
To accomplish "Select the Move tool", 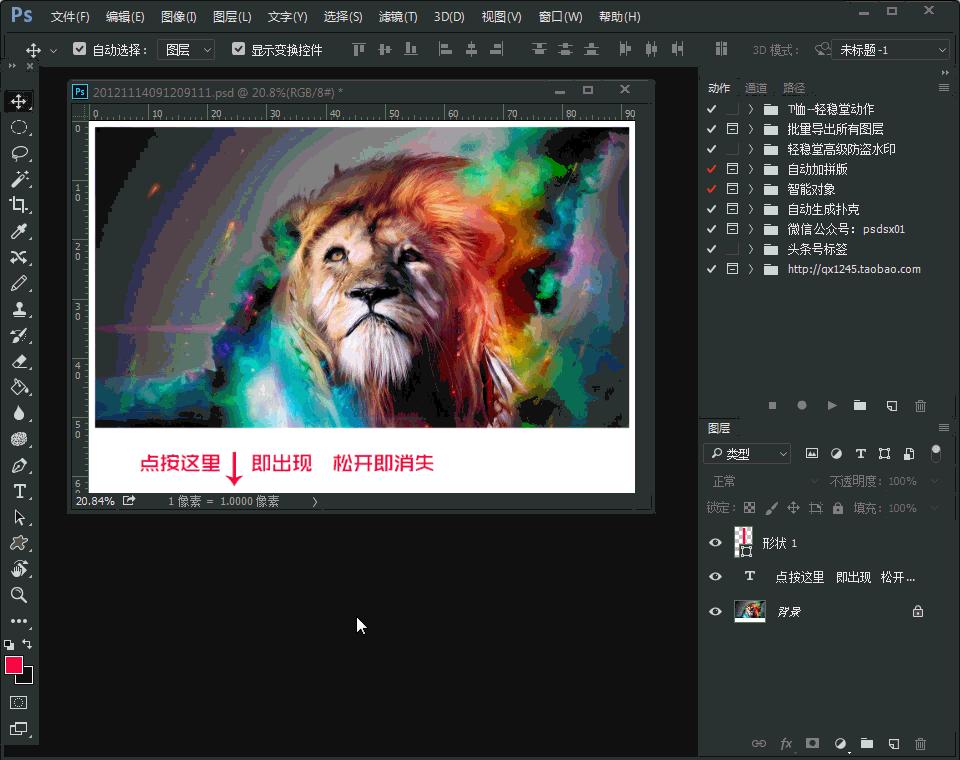I will tap(20, 100).
